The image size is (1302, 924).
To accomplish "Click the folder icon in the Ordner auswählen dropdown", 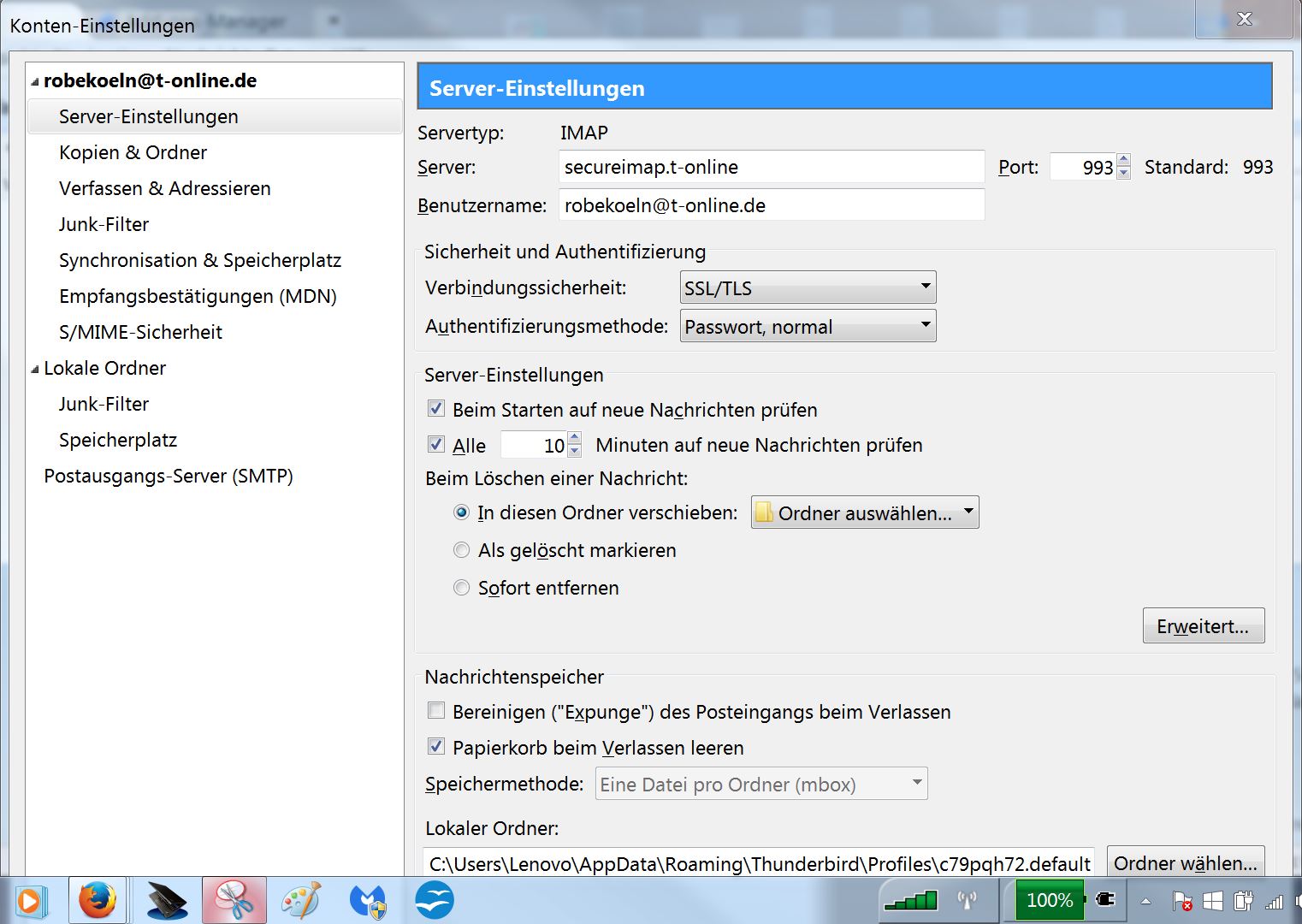I will click(765, 512).
